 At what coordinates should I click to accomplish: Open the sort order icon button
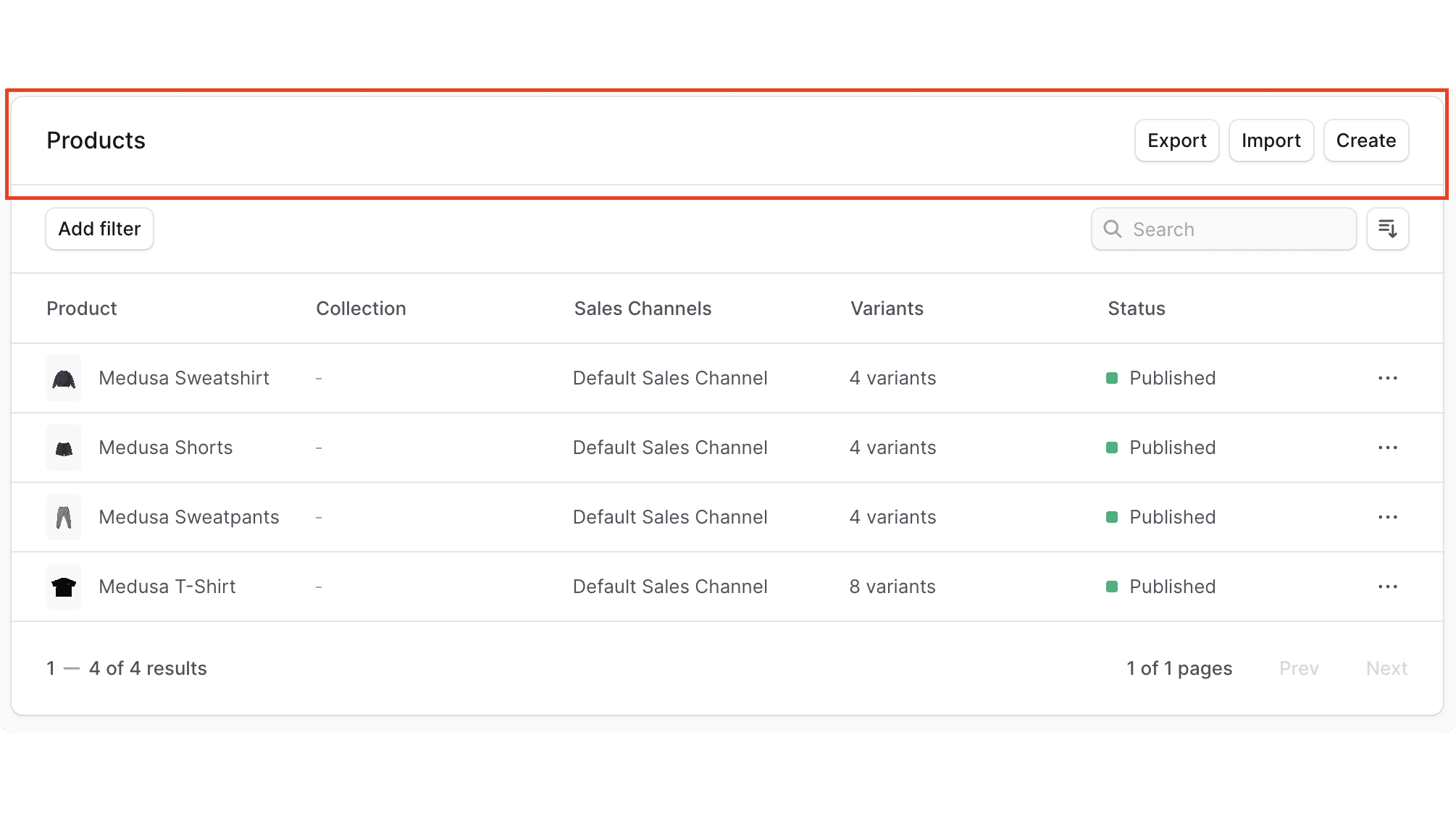click(x=1387, y=229)
